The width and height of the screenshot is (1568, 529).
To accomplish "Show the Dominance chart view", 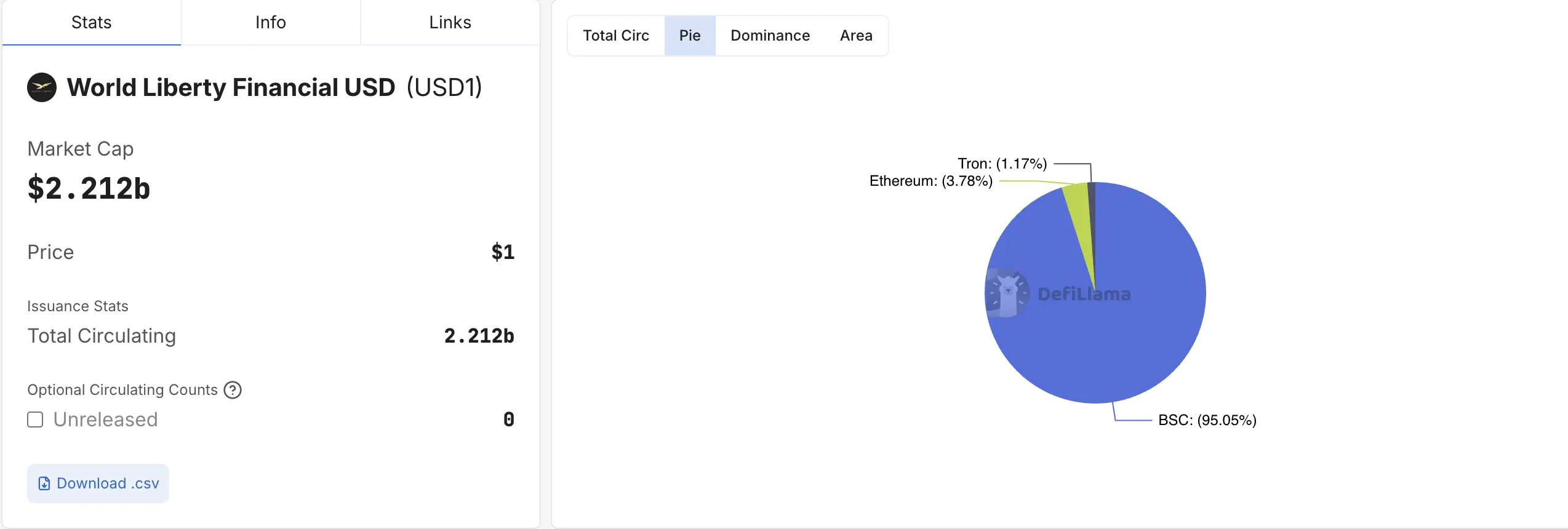I will coord(770,36).
